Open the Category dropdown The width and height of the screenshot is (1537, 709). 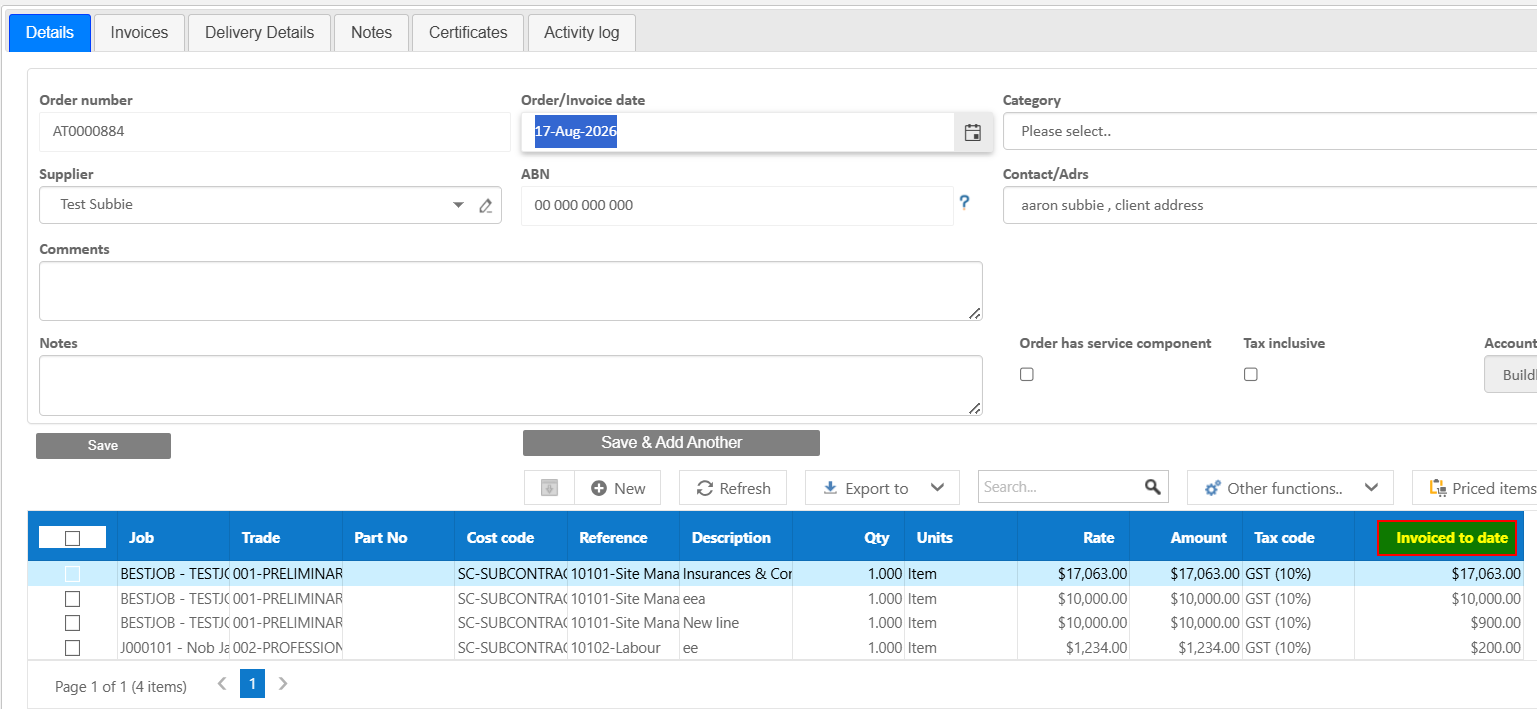coord(1270,131)
